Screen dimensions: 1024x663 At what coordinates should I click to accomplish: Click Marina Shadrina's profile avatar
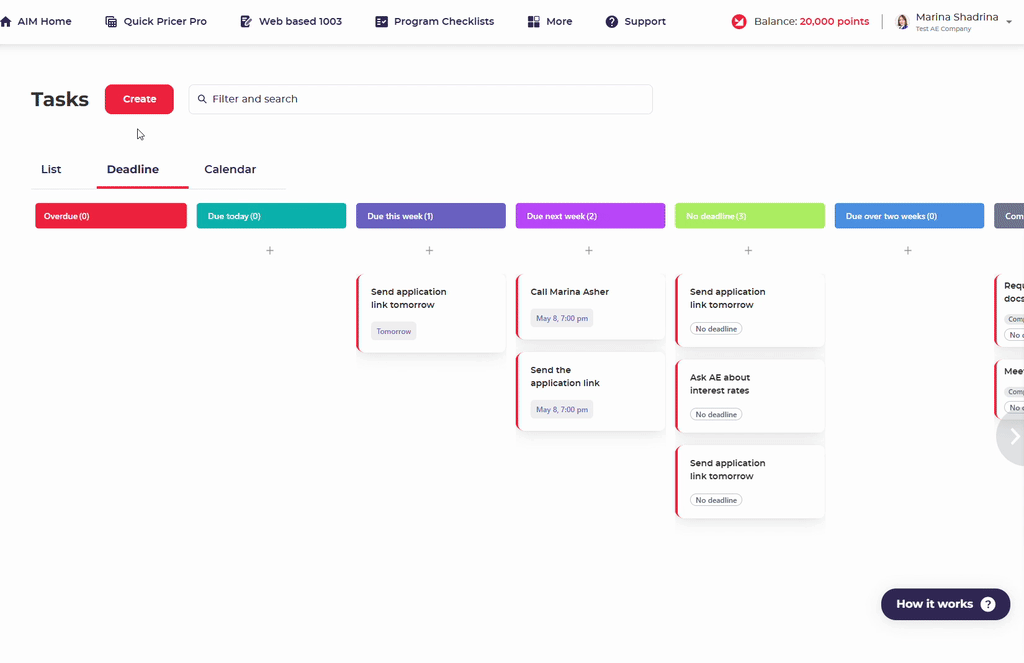point(902,22)
